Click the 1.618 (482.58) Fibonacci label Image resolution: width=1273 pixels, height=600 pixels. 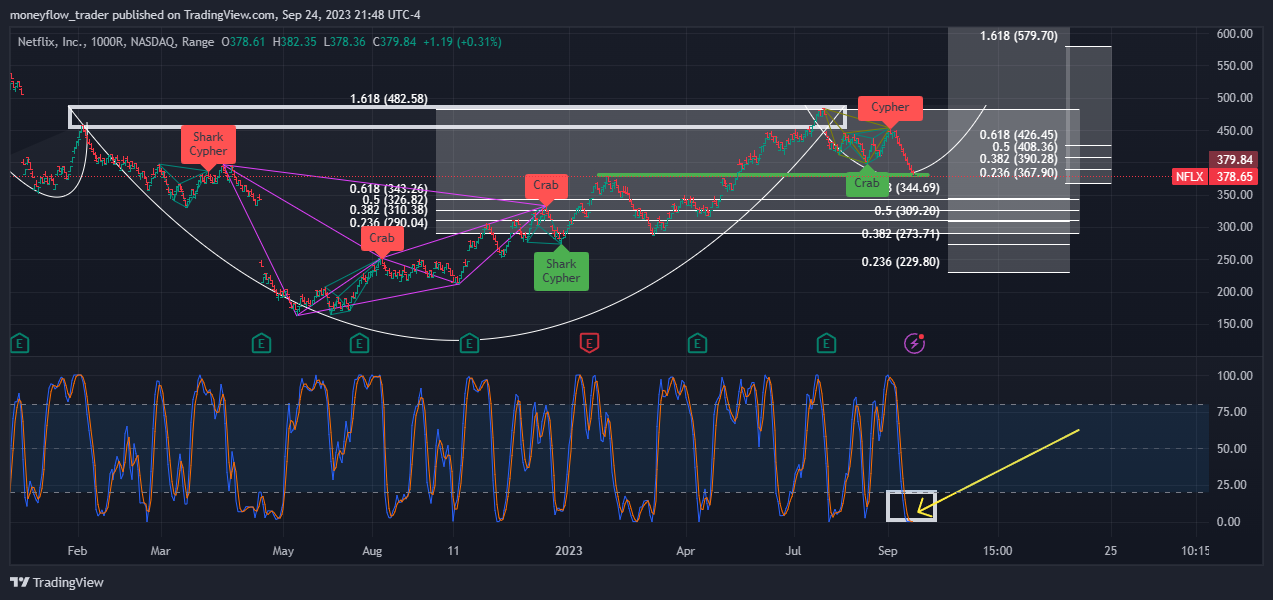click(389, 99)
